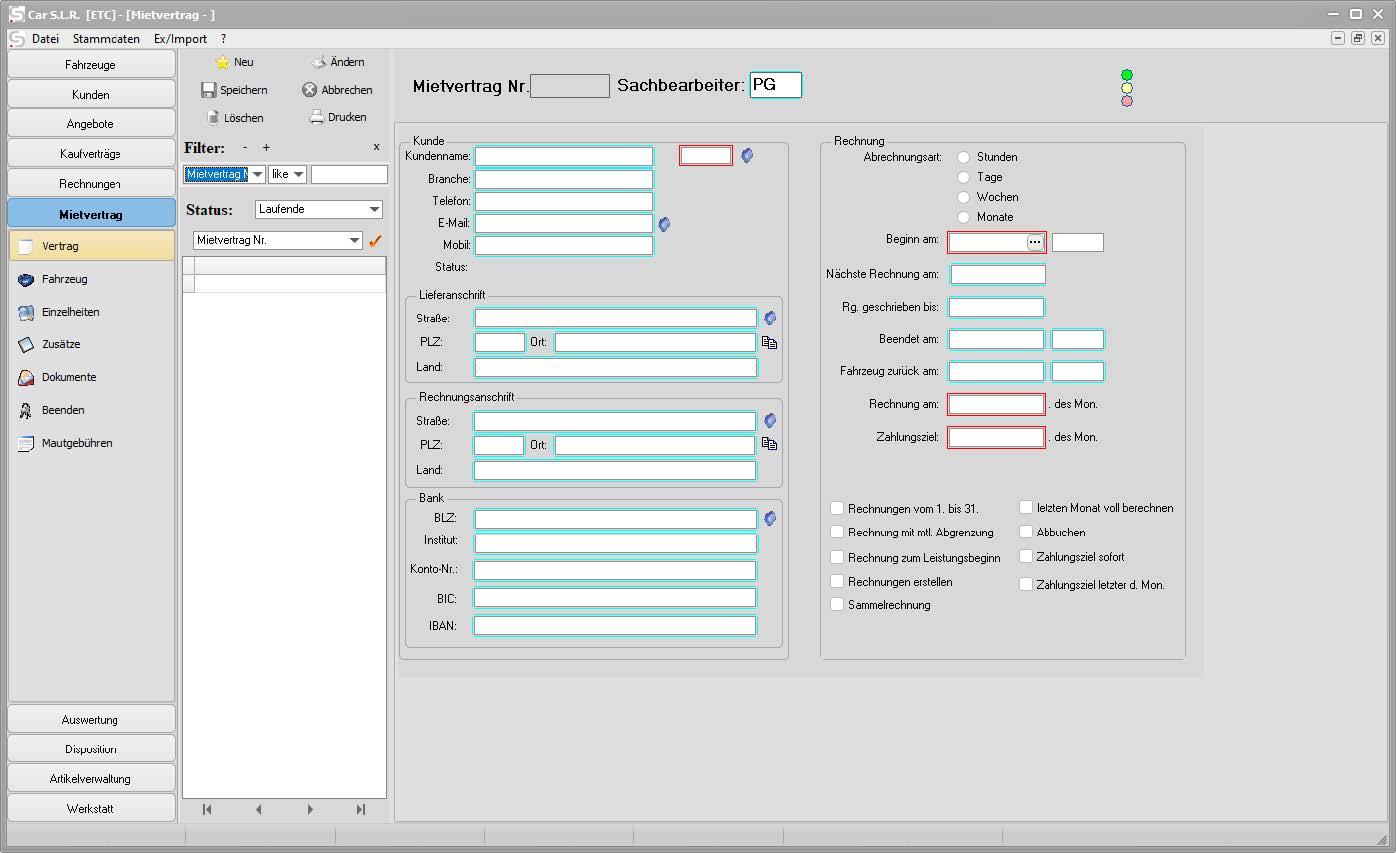This screenshot has height=853, width=1396.
Task: Enable the Sammelrechnung checkbox
Action: pos(838,604)
